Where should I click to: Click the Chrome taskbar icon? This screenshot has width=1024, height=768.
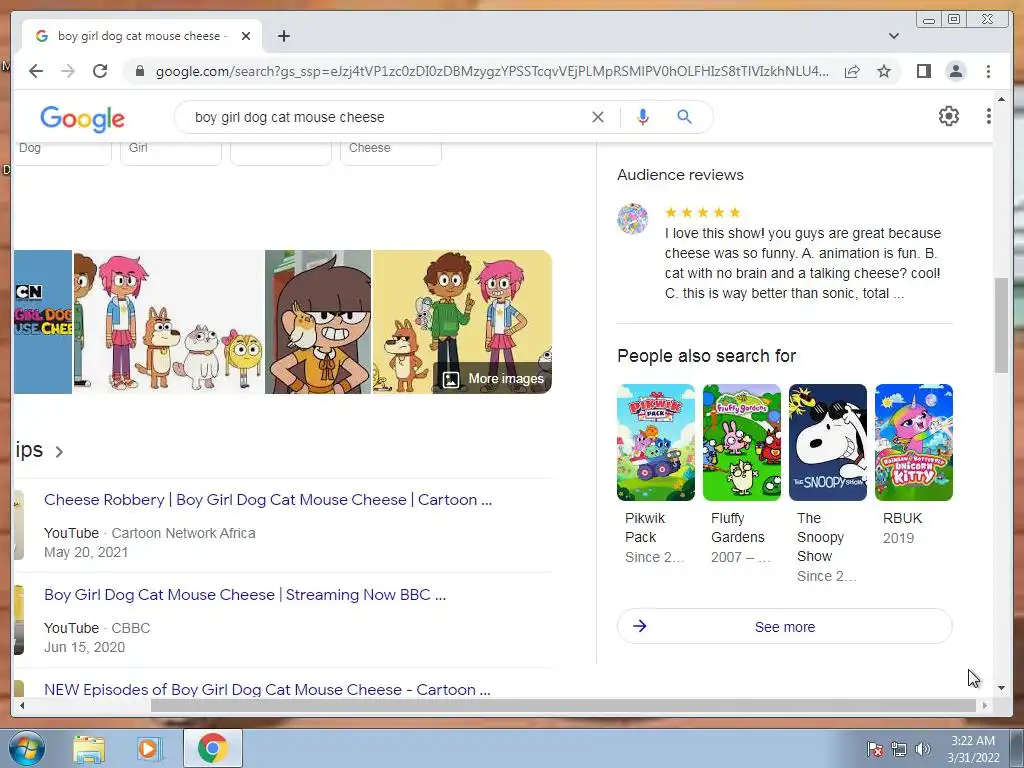tap(213, 748)
